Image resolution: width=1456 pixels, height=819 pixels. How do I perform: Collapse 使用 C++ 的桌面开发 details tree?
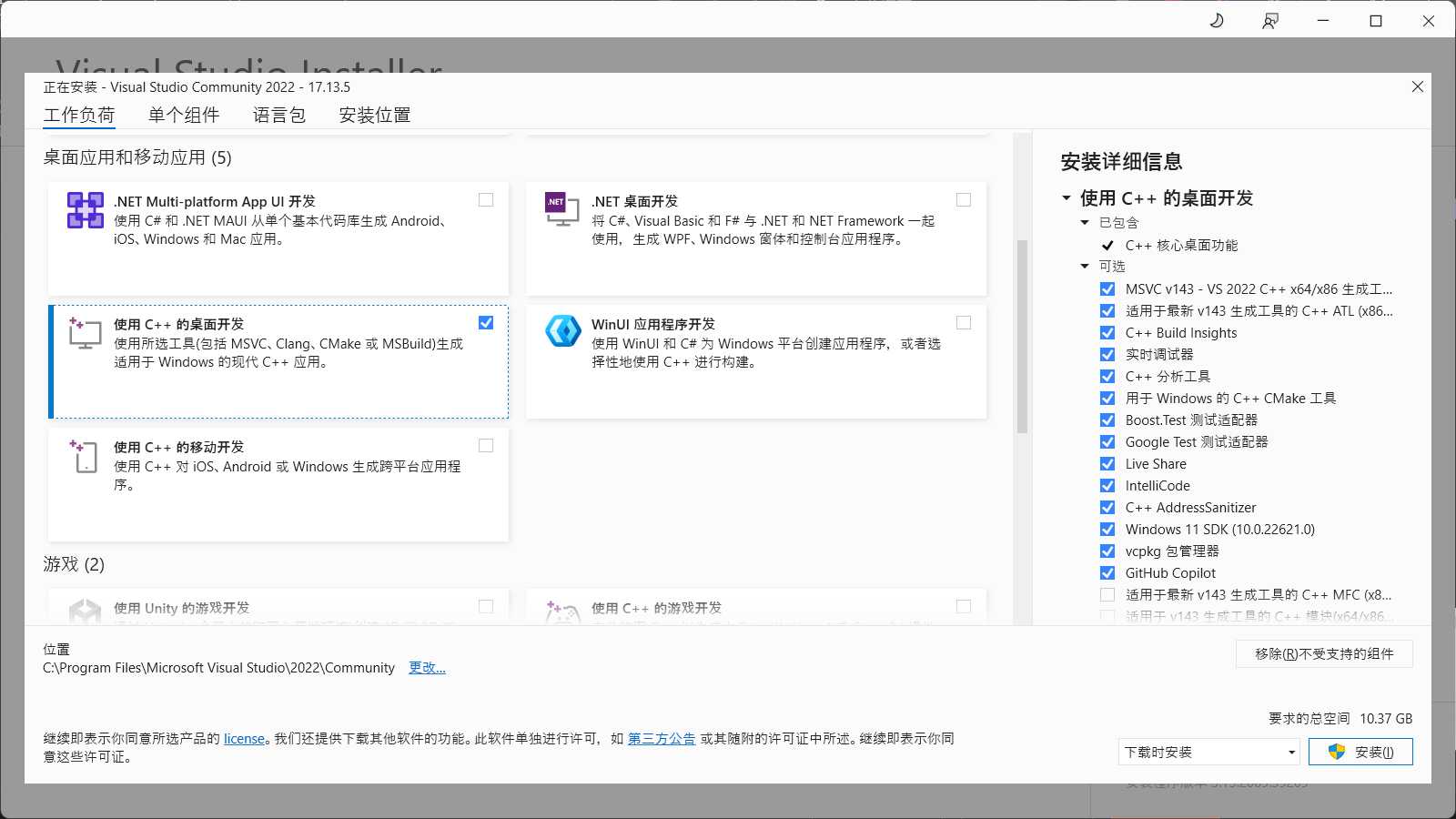pyautogui.click(x=1067, y=197)
